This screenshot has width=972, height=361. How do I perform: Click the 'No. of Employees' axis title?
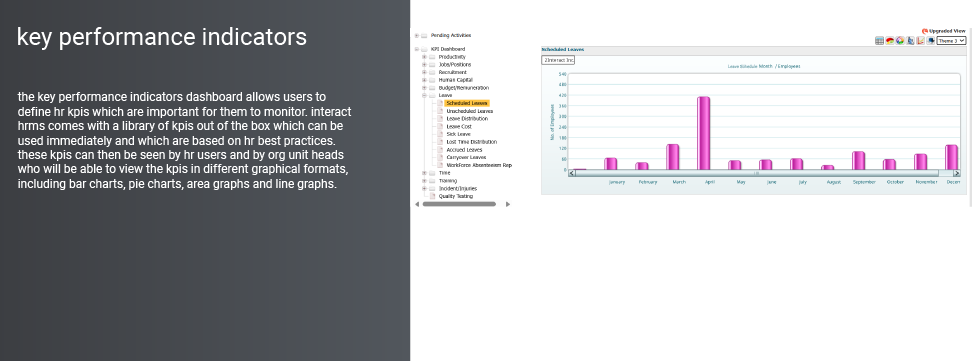[x=552, y=122]
